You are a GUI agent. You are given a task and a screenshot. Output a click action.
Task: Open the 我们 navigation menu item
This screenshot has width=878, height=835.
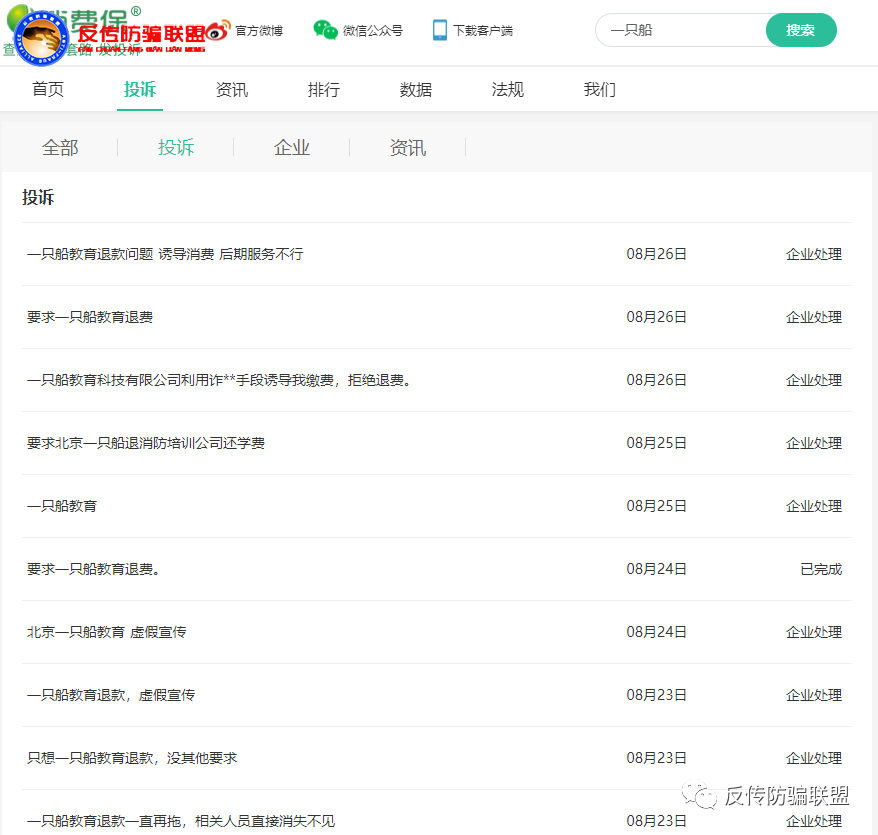(598, 89)
